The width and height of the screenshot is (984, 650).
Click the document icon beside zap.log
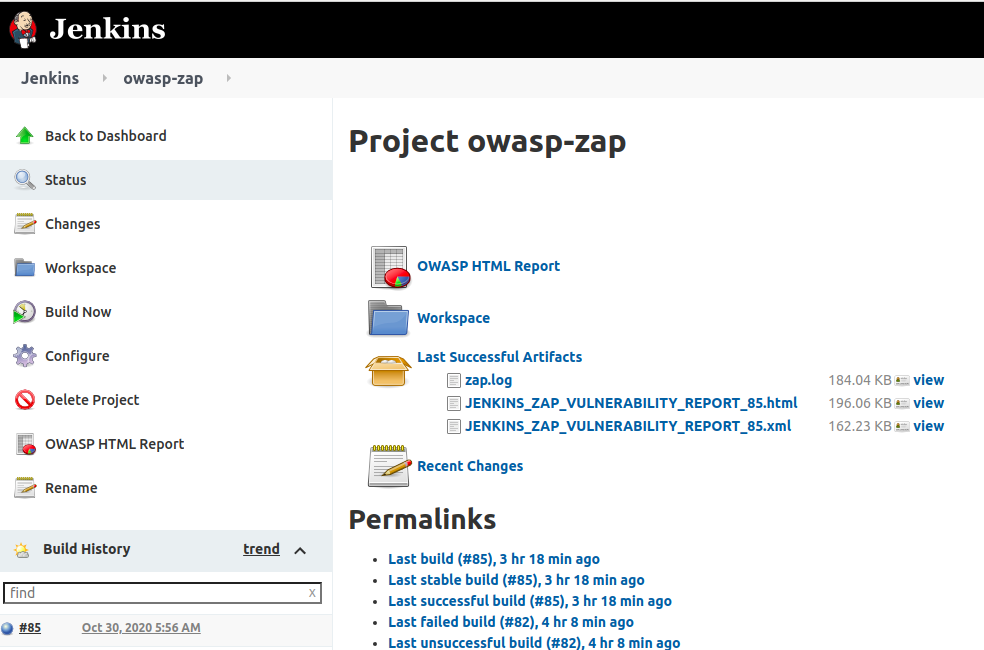[x=454, y=381]
